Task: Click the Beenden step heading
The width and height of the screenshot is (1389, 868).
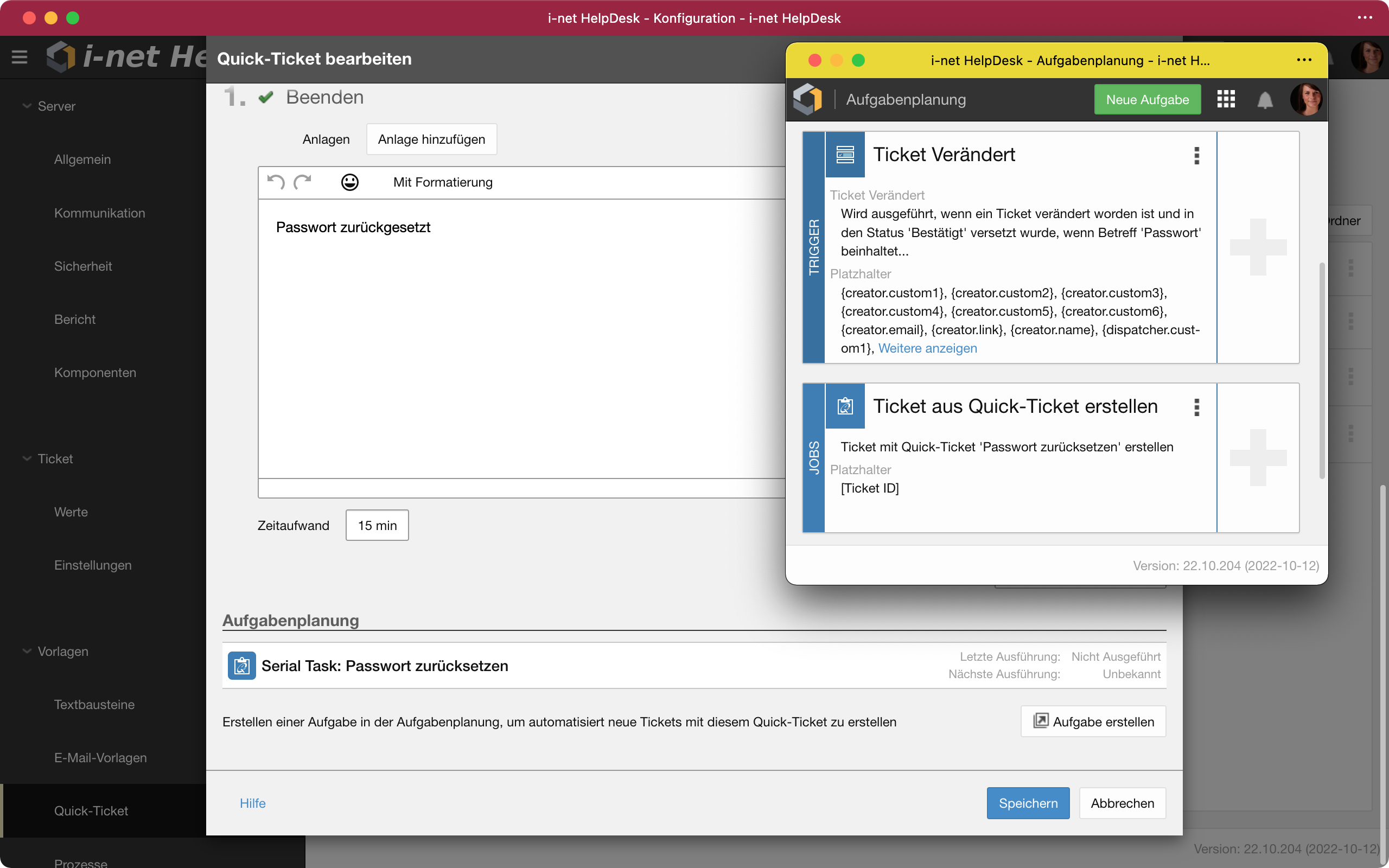Action: point(325,97)
